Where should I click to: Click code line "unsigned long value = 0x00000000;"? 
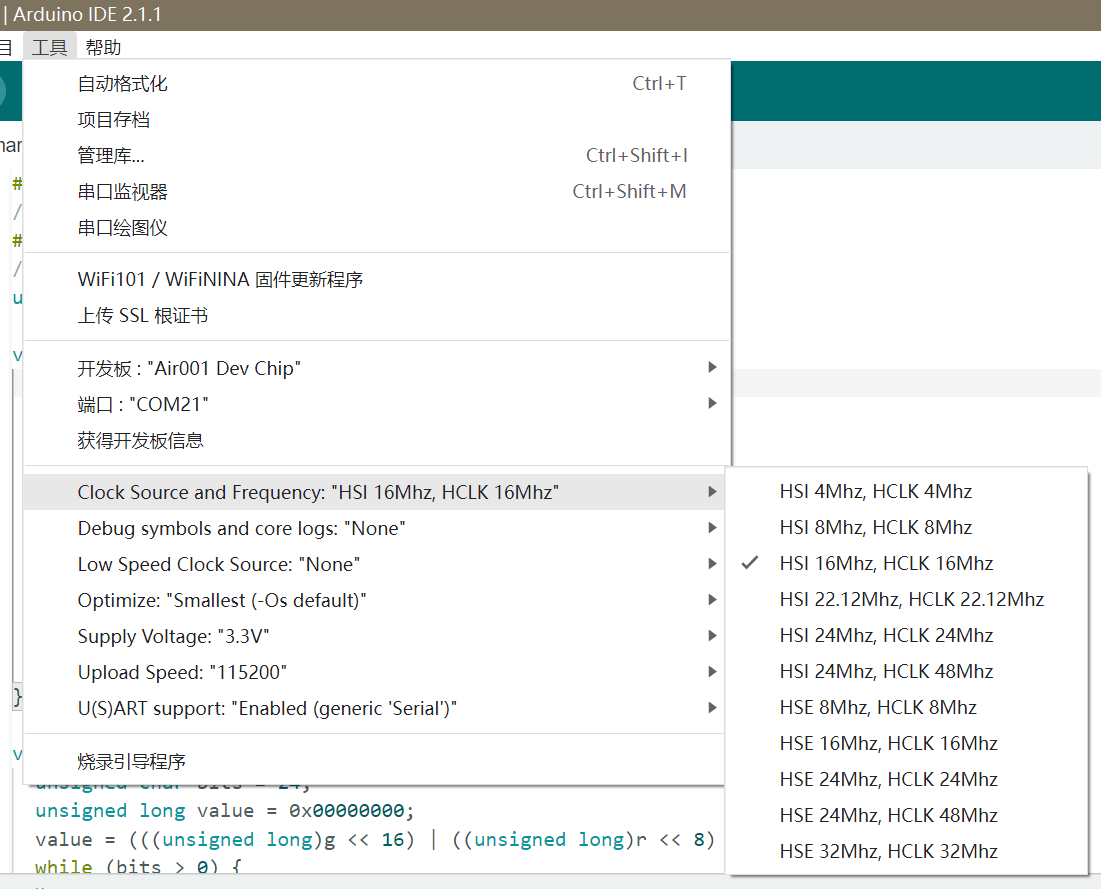coord(225,811)
